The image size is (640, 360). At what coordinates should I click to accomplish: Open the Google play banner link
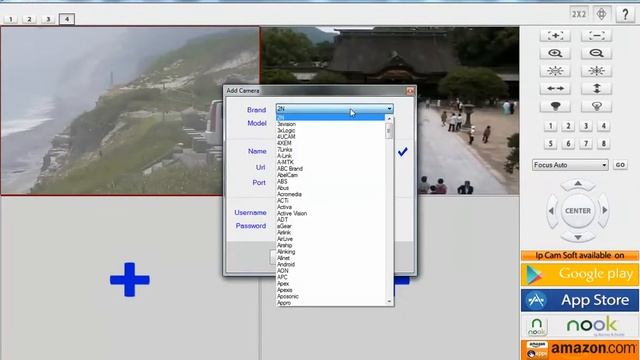pyautogui.click(x=580, y=274)
